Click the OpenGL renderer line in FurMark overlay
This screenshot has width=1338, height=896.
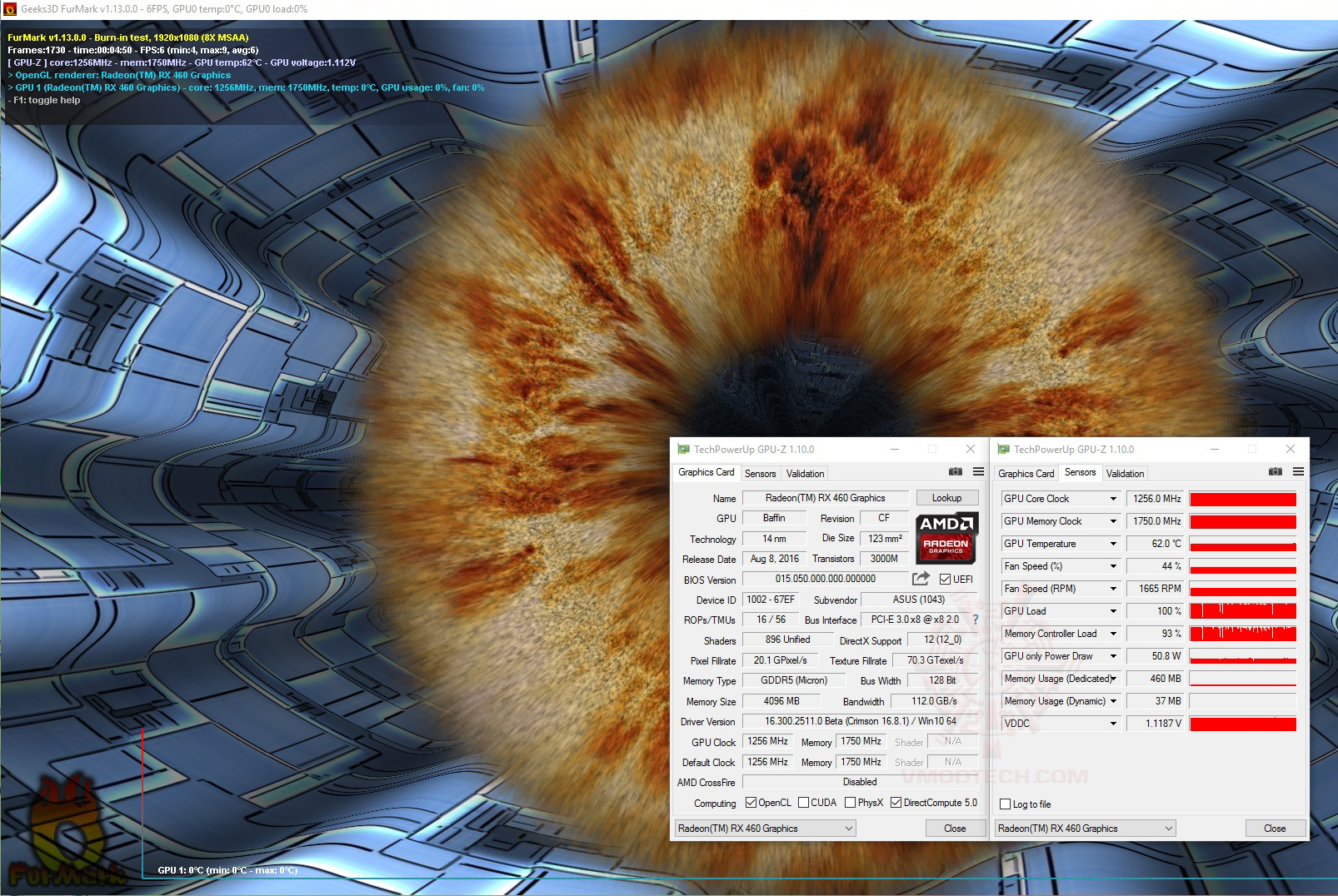[x=119, y=75]
